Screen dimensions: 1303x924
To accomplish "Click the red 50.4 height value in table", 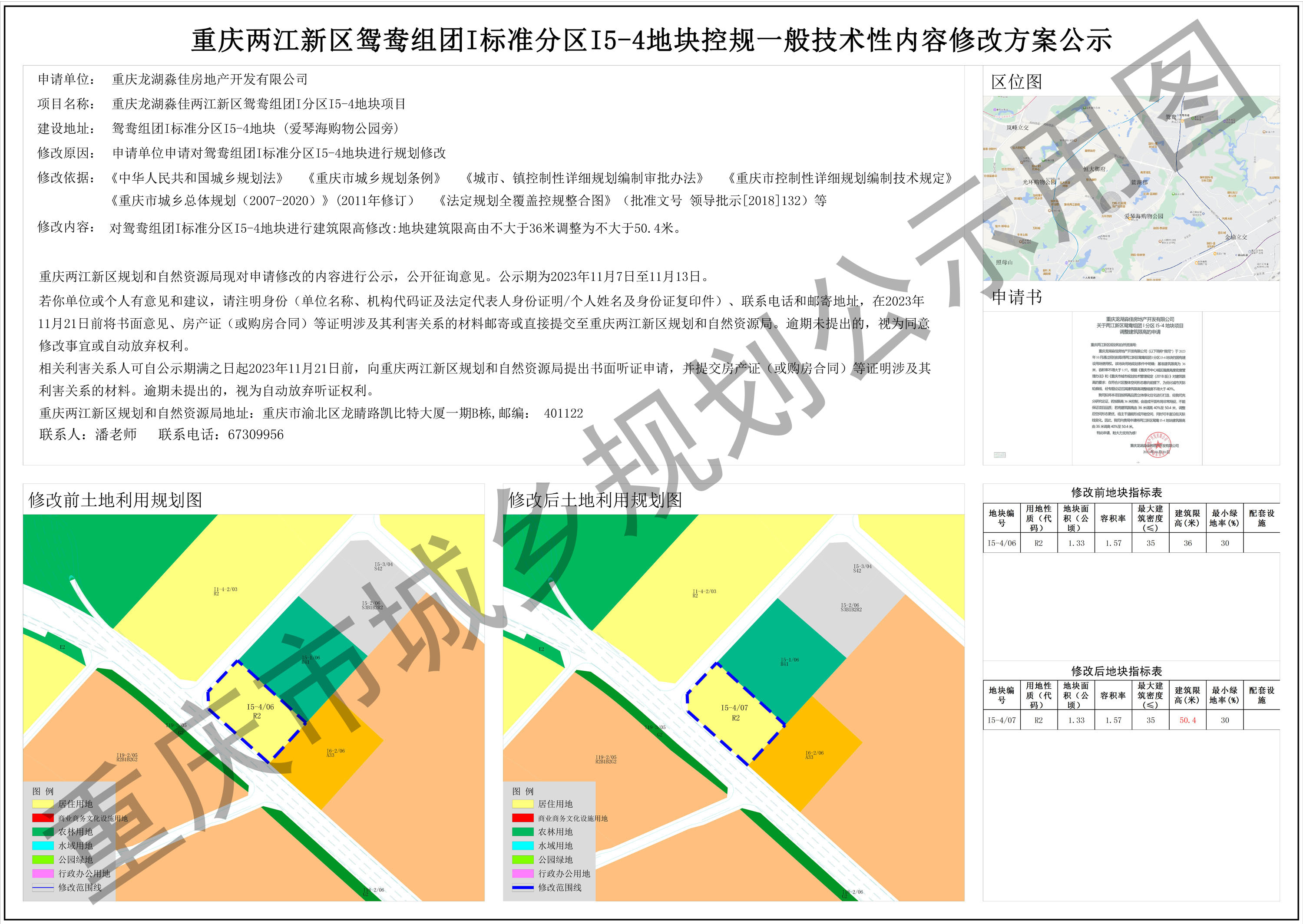I will 1187,720.
